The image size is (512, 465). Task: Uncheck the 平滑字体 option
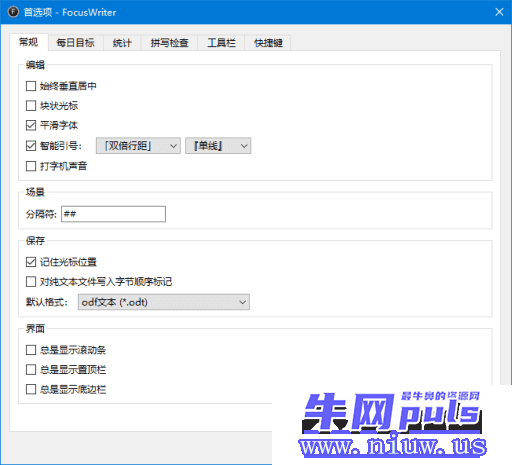[x=31, y=125]
